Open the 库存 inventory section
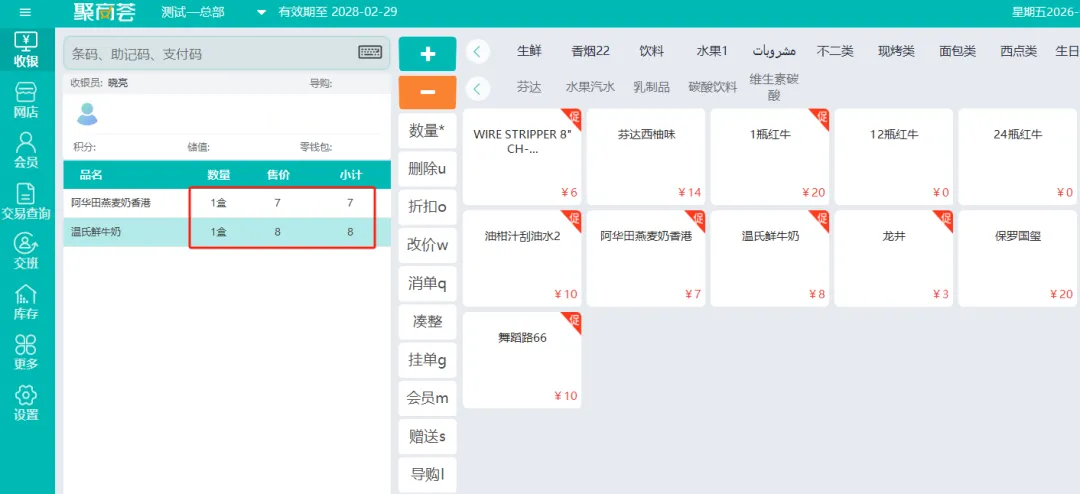Viewport: 1080px width, 494px height. tap(26, 304)
